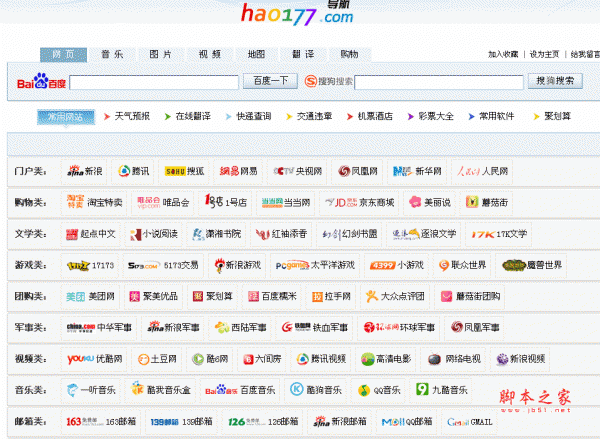Open the 地图 search tab
This screenshot has width=600, height=439.
click(256, 54)
